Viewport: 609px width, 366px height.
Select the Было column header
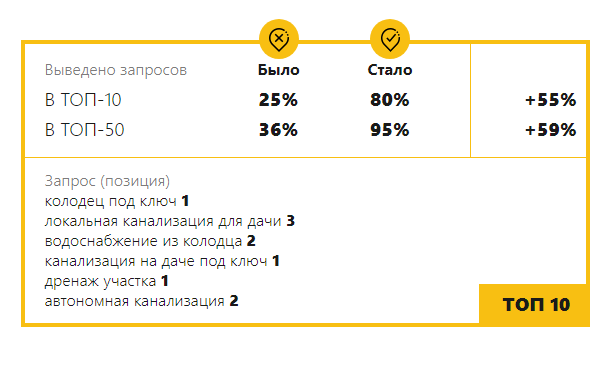[278, 70]
